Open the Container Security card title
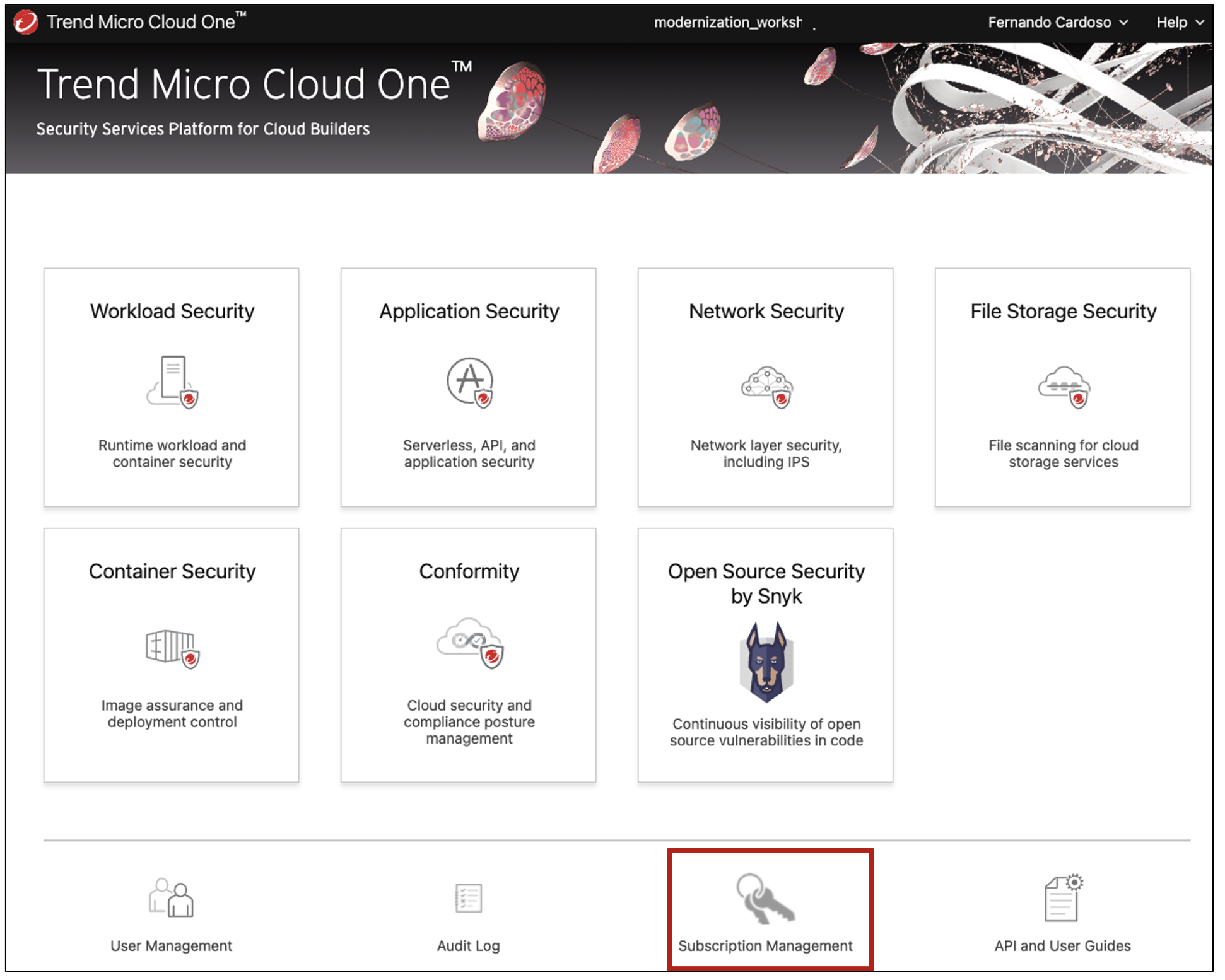Screen dimensions: 1225x980 pyautogui.click(x=172, y=571)
